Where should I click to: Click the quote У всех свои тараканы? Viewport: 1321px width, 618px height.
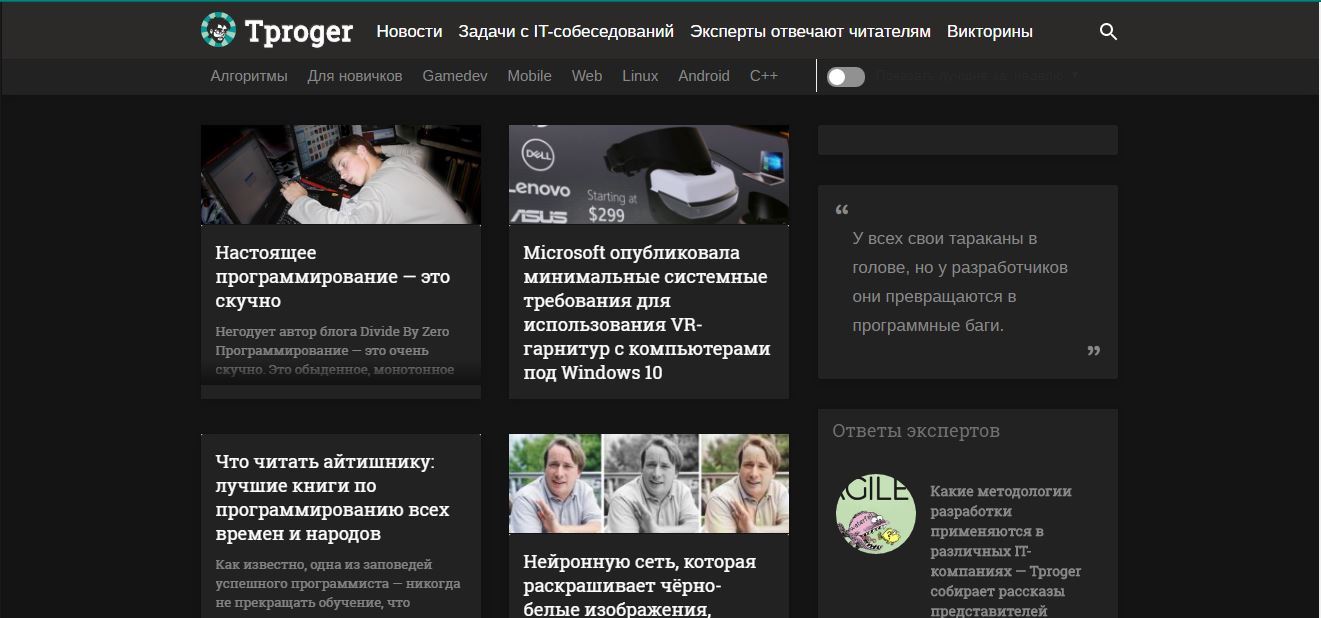(x=960, y=282)
